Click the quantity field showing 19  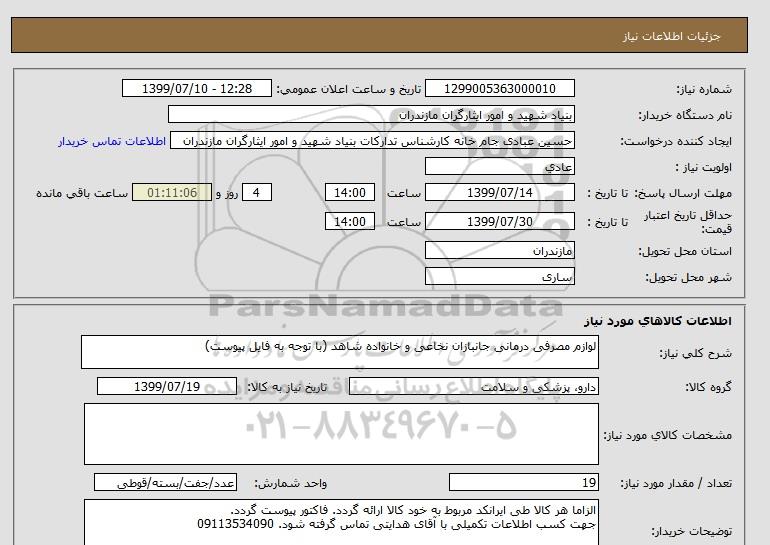coord(523,483)
